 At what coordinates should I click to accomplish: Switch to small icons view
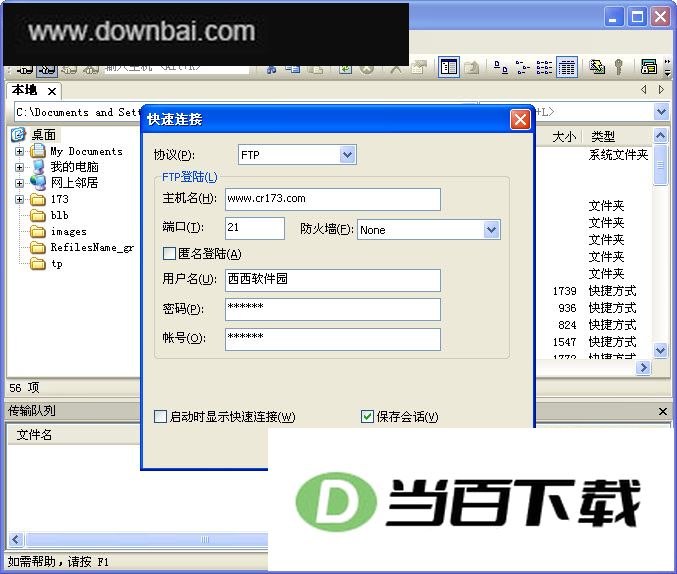pyautogui.click(x=523, y=67)
